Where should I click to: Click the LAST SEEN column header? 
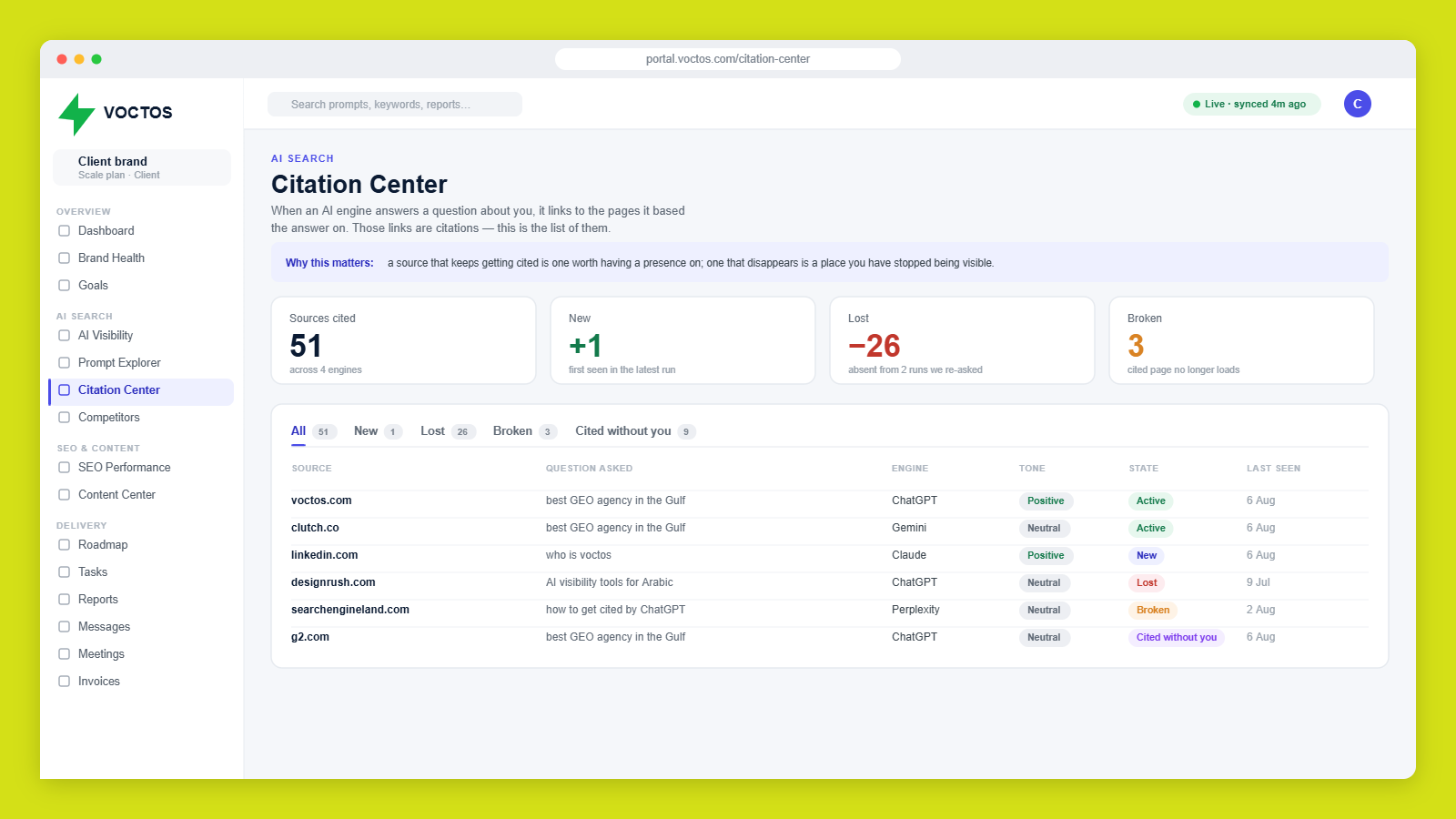pos(1273,469)
